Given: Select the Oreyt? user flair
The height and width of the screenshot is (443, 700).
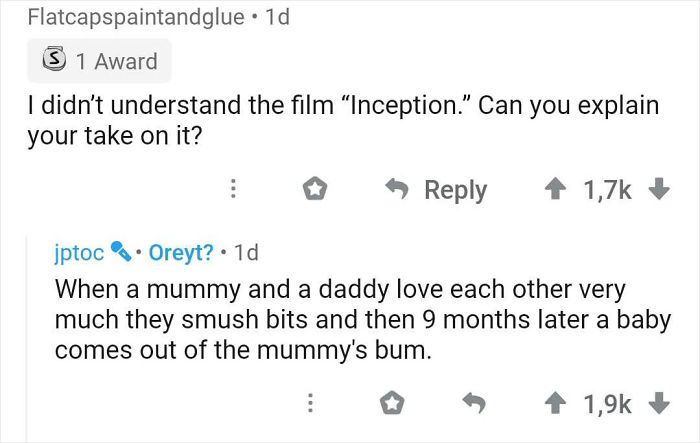Looking at the screenshot, I should pyautogui.click(x=180, y=253).
